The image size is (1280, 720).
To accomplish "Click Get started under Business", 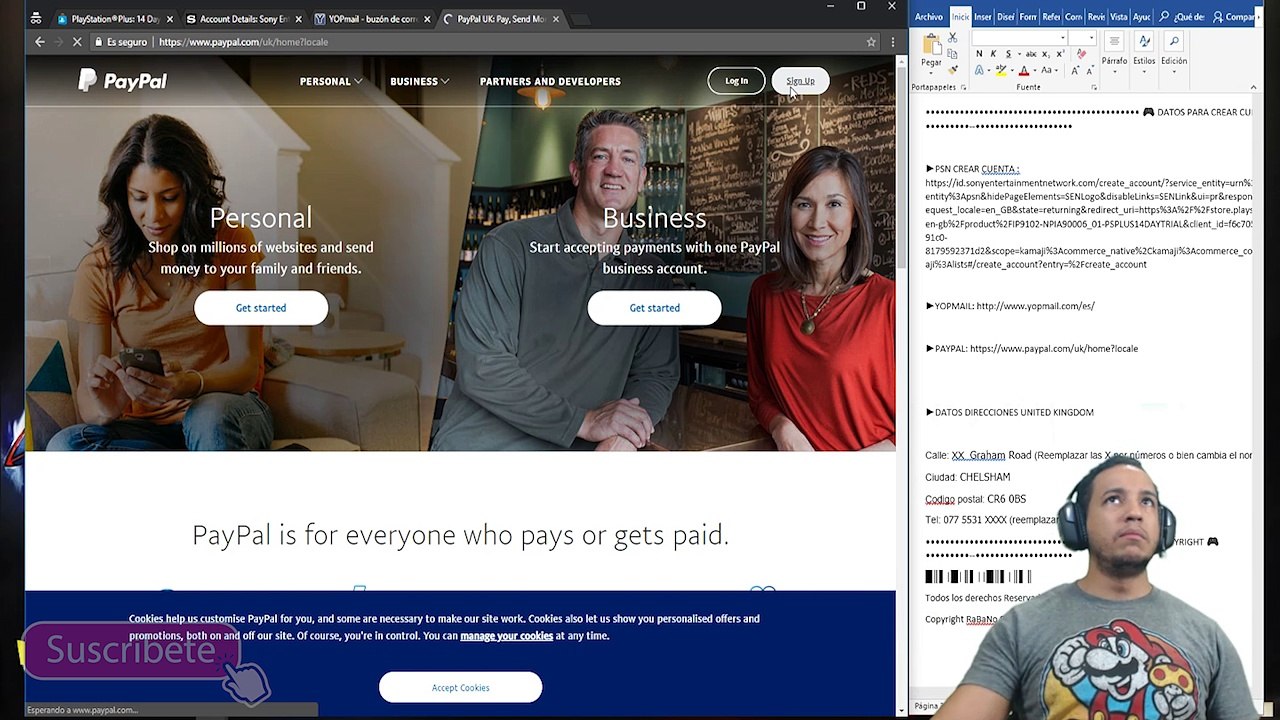I will [x=654, y=308].
